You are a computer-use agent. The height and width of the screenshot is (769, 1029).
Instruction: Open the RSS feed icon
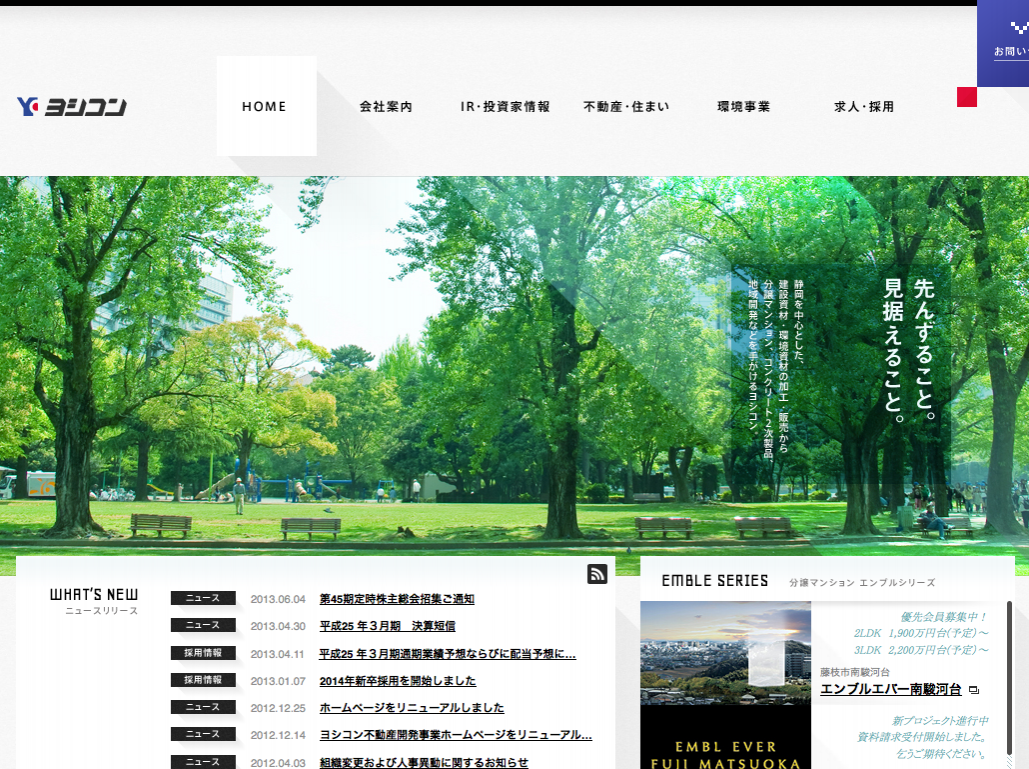point(597,574)
